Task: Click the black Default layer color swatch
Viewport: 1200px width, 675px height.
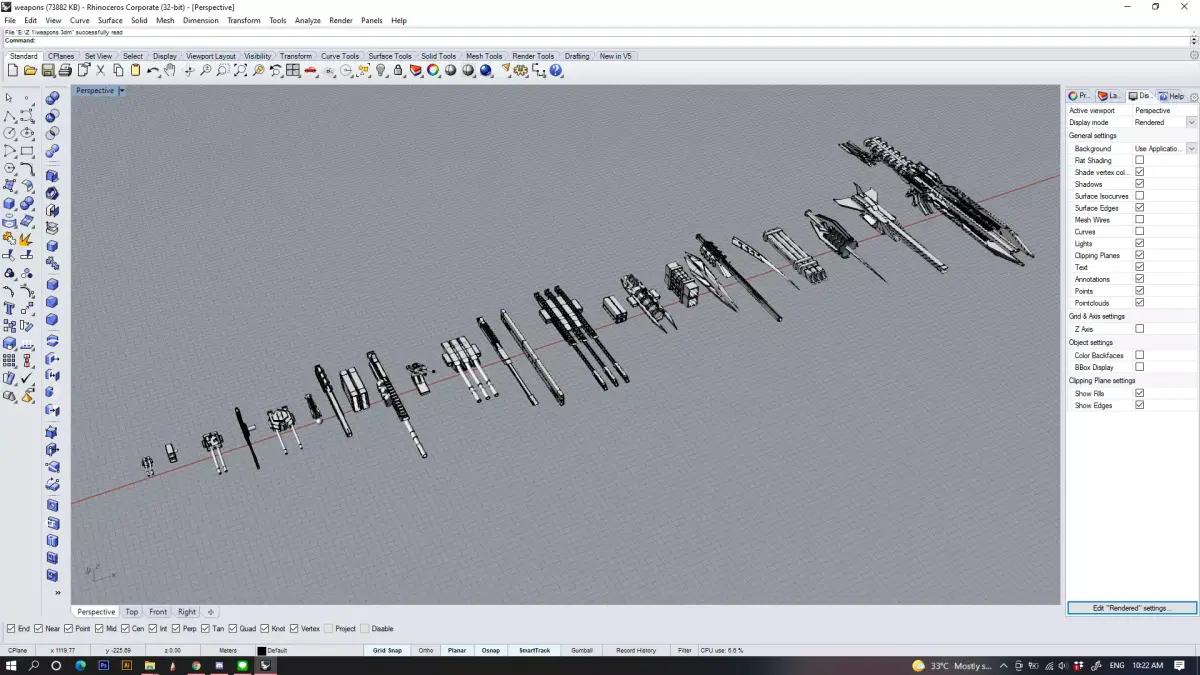Action: 261,650
